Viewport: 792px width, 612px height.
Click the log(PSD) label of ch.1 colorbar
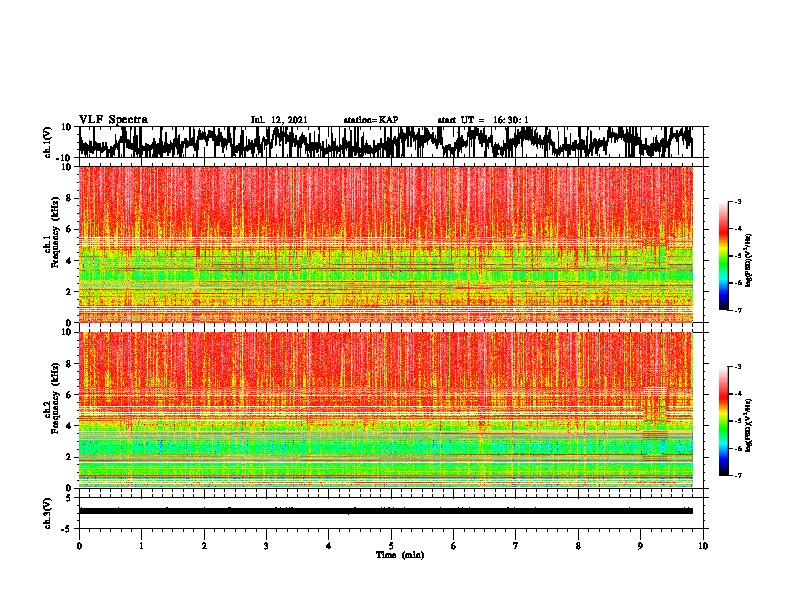pyautogui.click(x=748, y=260)
